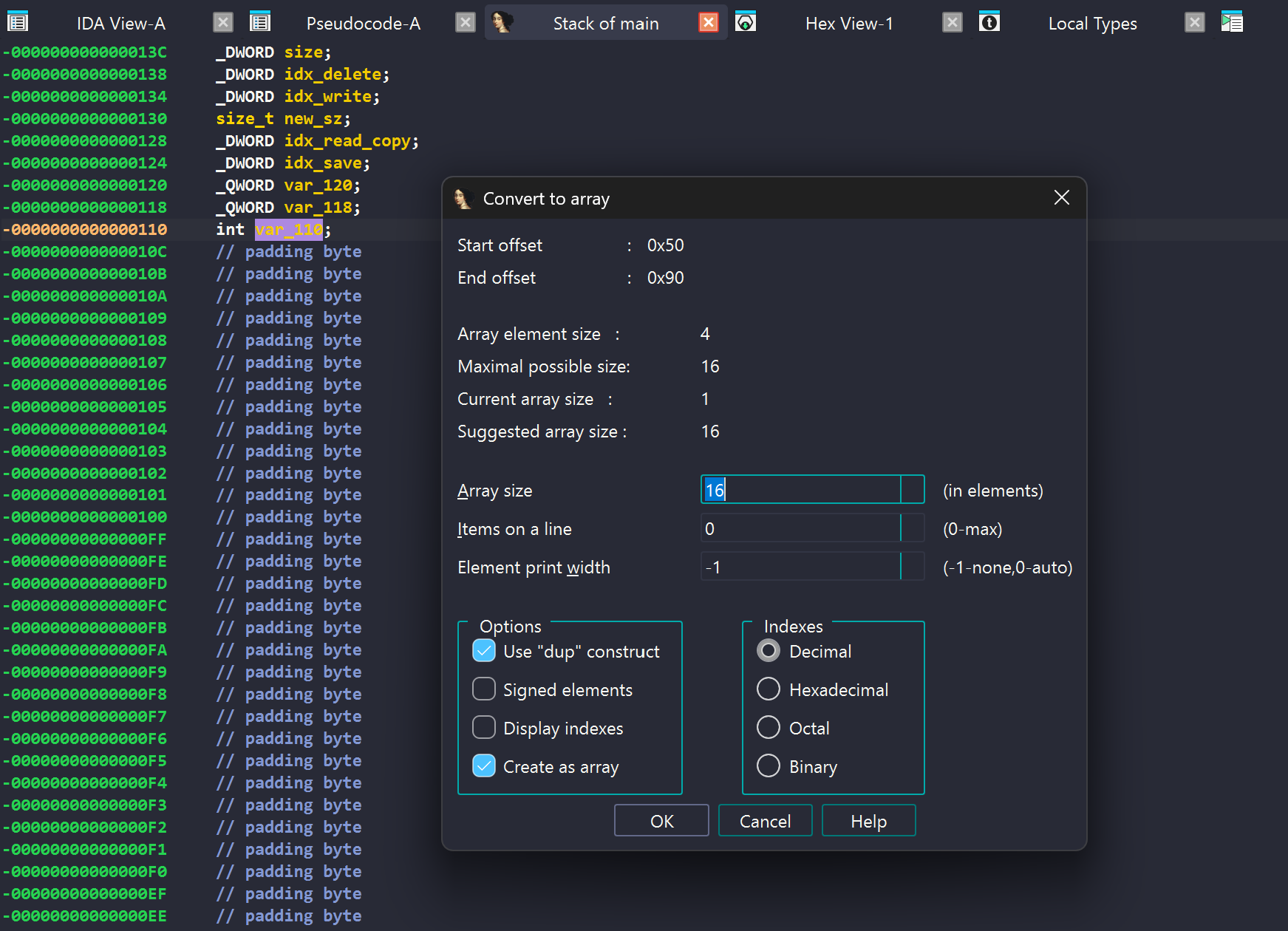Viewport: 1288px width, 931px height.
Task: Close the Pseudocode-A tab
Action: [x=465, y=23]
